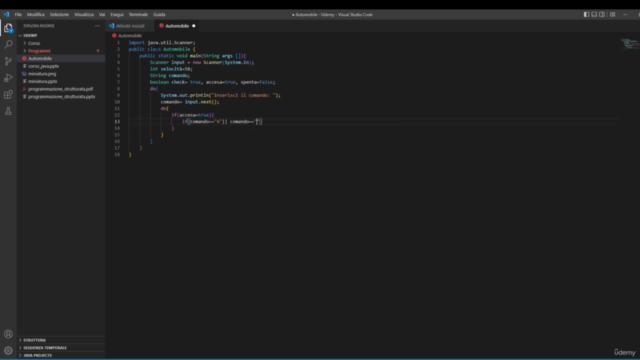
Task: Open the Modifica menu
Action: click(x=36, y=14)
